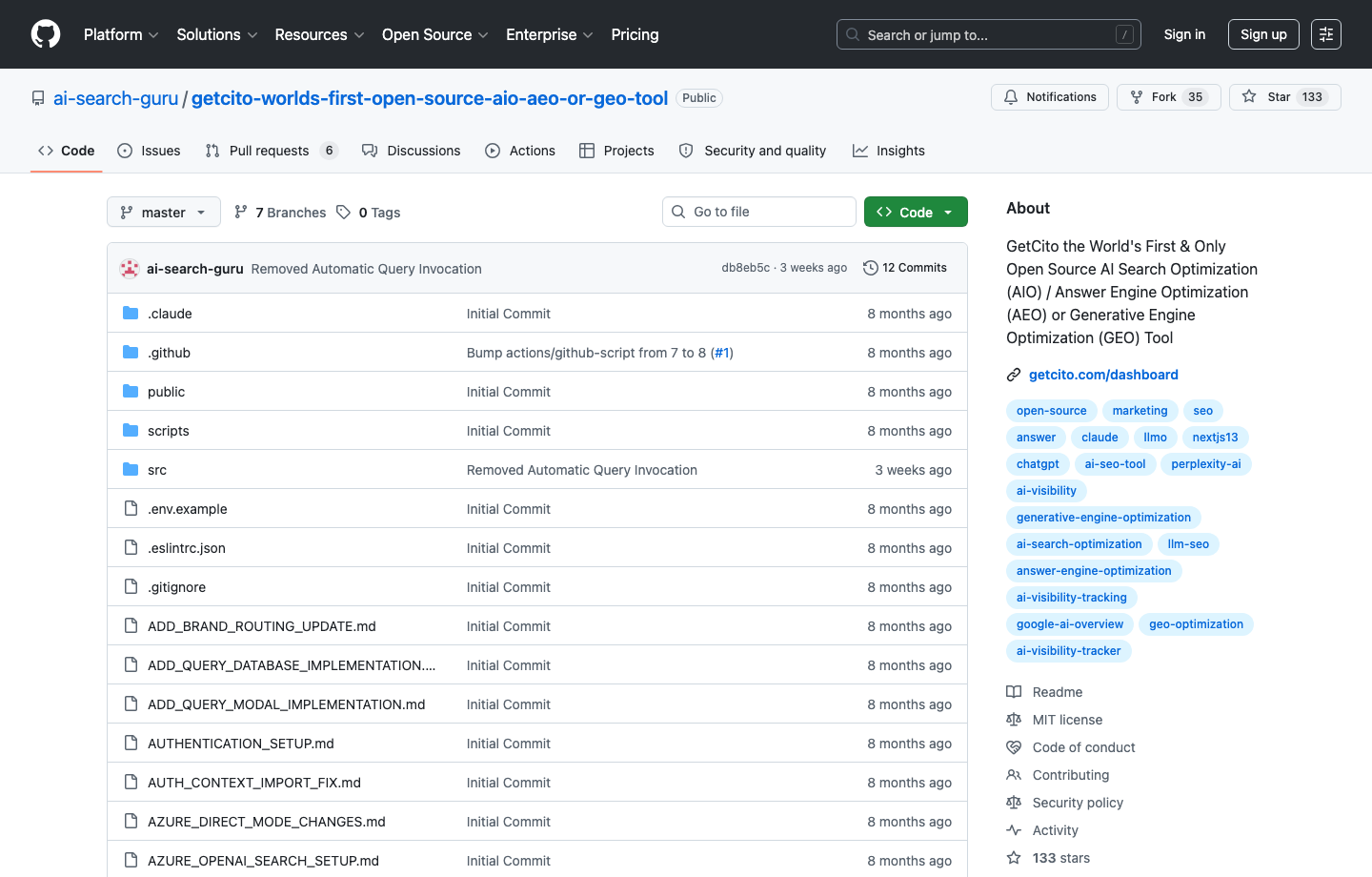Select the llm-seo topic tag
The width and height of the screenshot is (1372, 877).
(x=1188, y=544)
